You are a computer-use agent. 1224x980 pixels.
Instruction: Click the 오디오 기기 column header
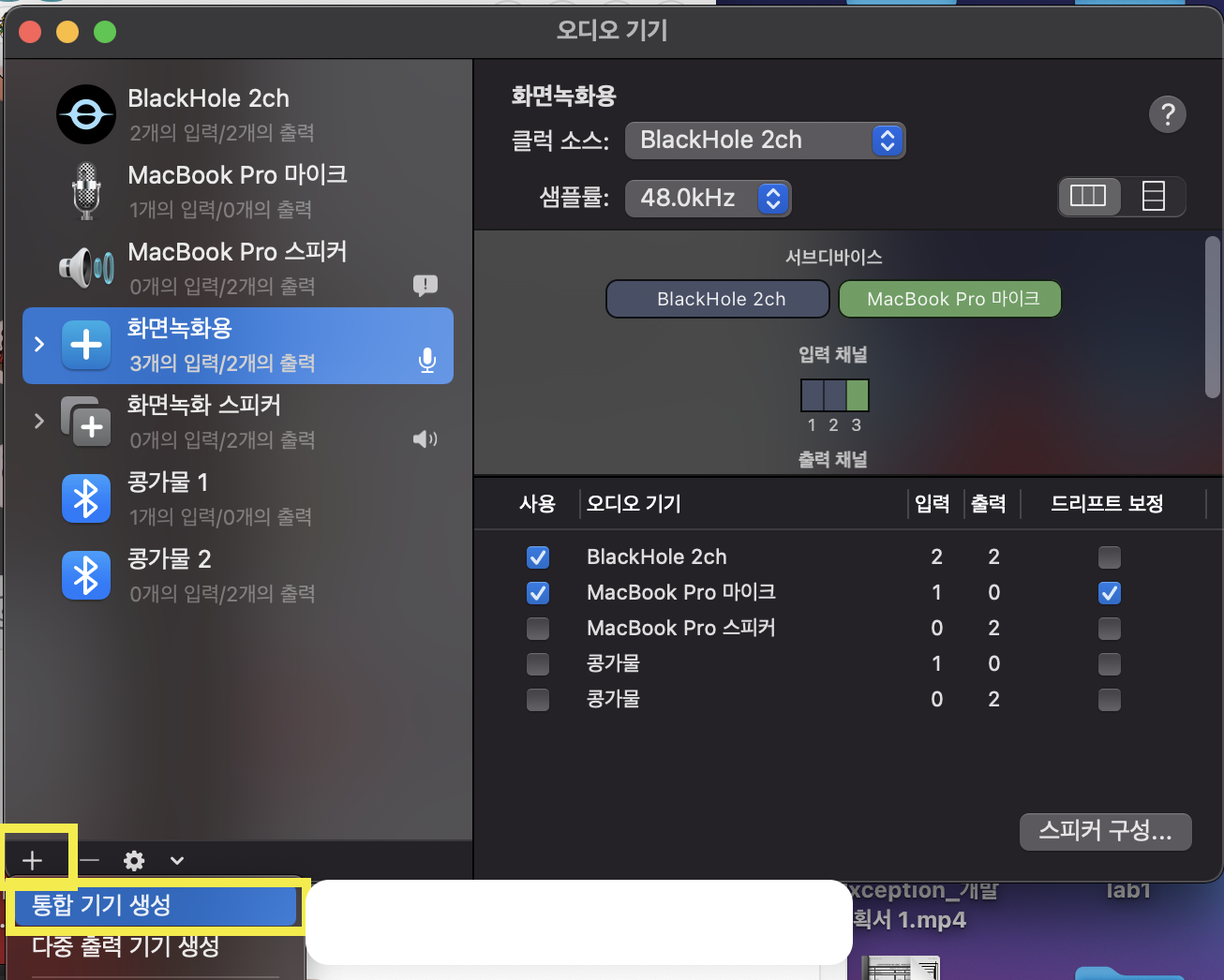(x=634, y=504)
